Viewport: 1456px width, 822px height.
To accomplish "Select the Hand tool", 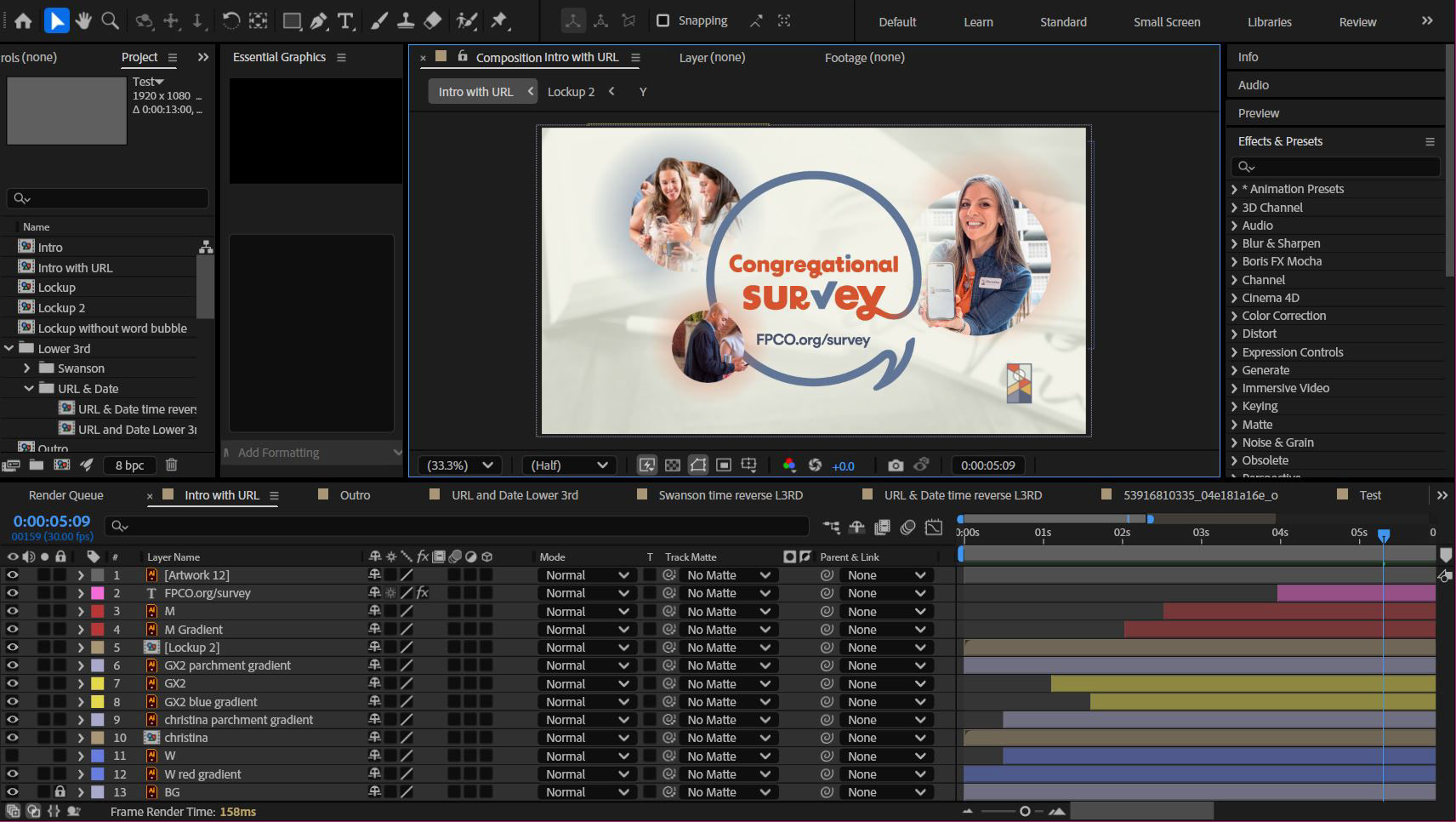I will click(83, 20).
